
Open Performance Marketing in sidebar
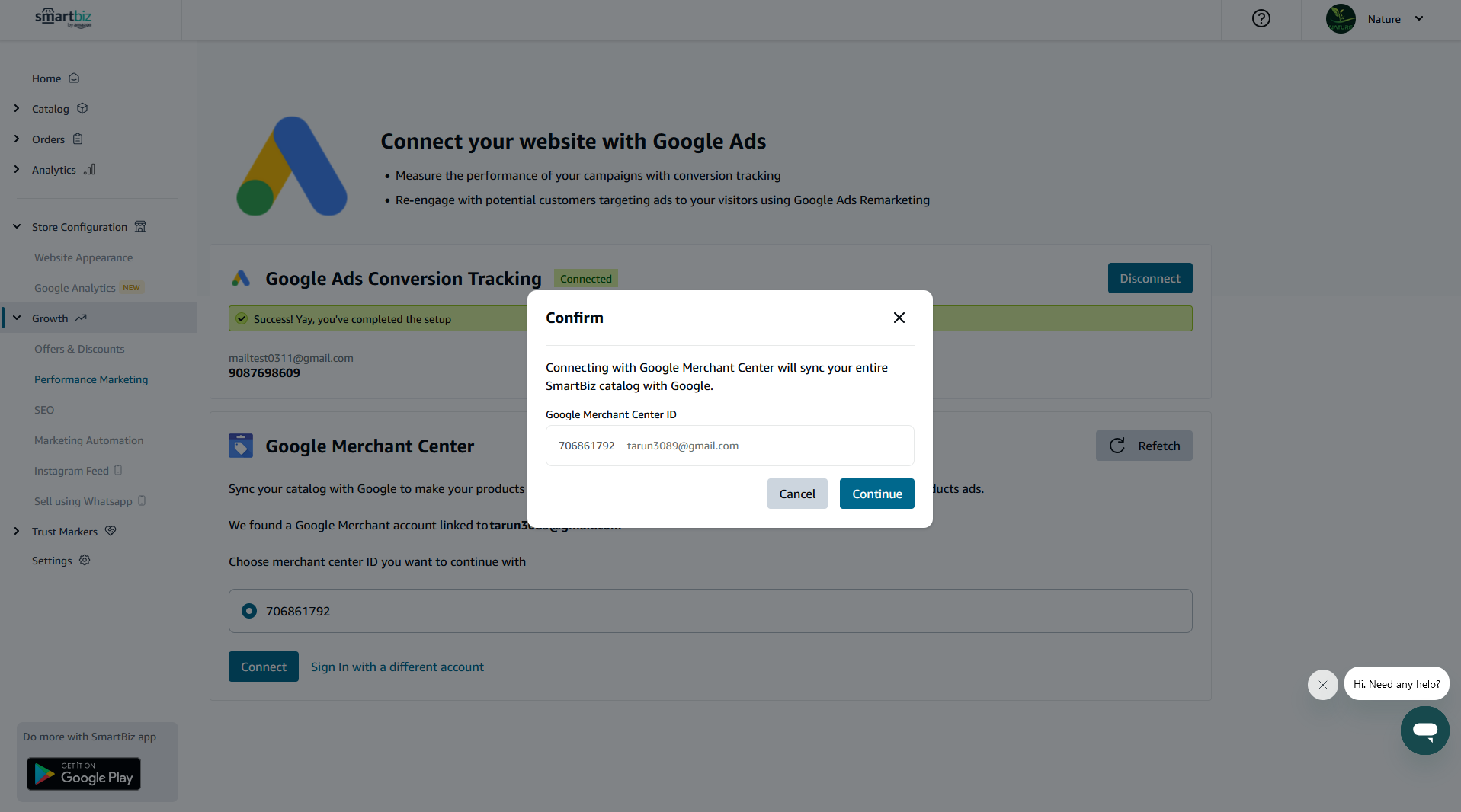91,379
